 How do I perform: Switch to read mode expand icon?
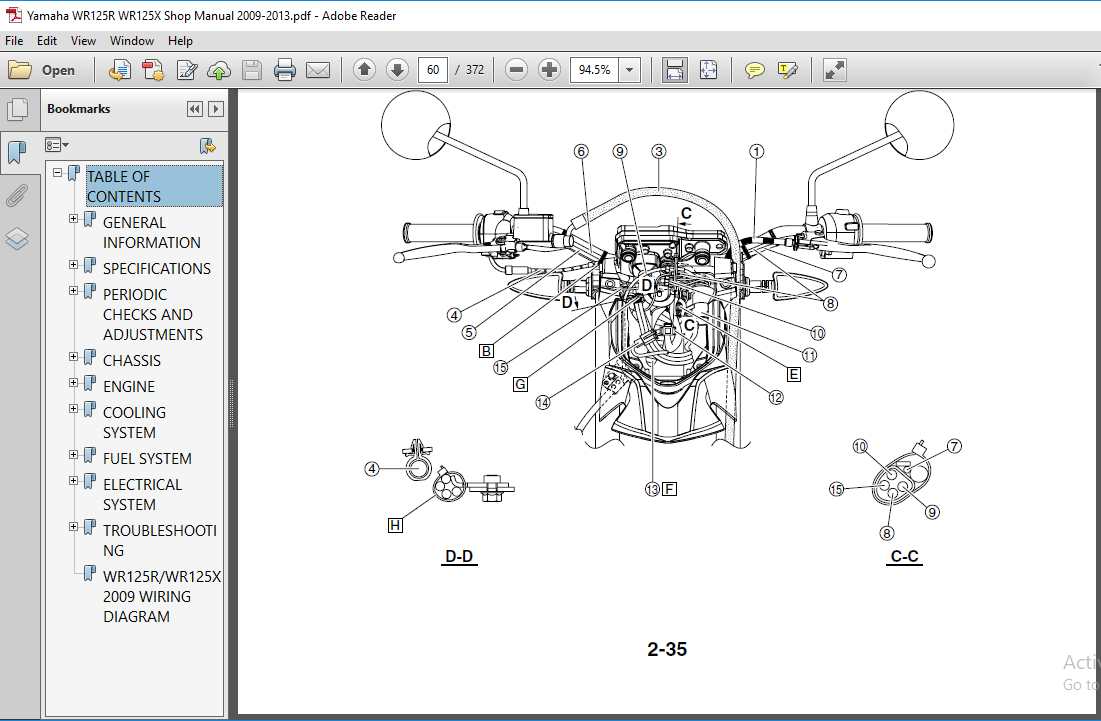click(834, 70)
